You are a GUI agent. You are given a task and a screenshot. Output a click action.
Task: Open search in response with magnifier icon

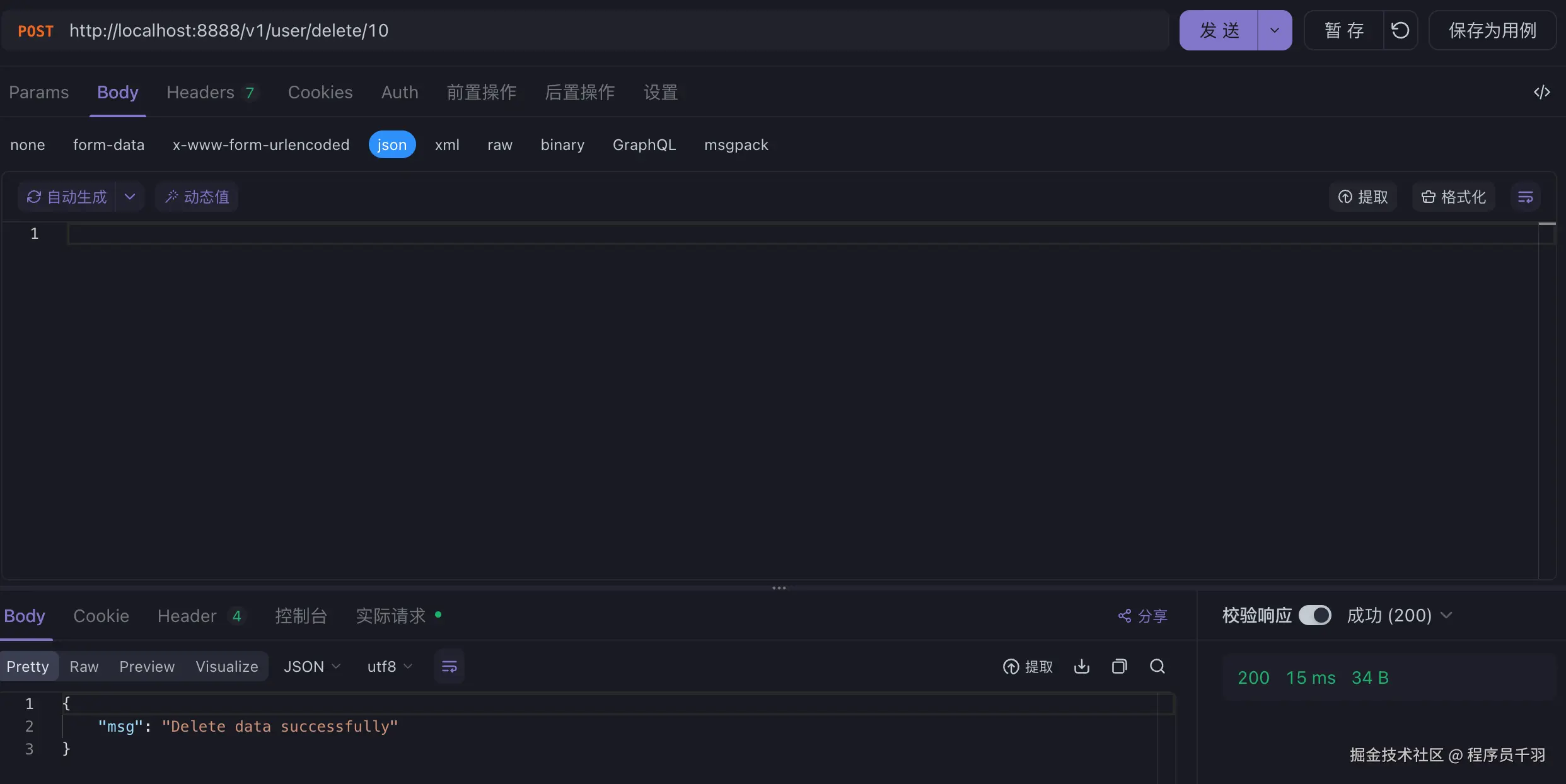coord(1157,666)
